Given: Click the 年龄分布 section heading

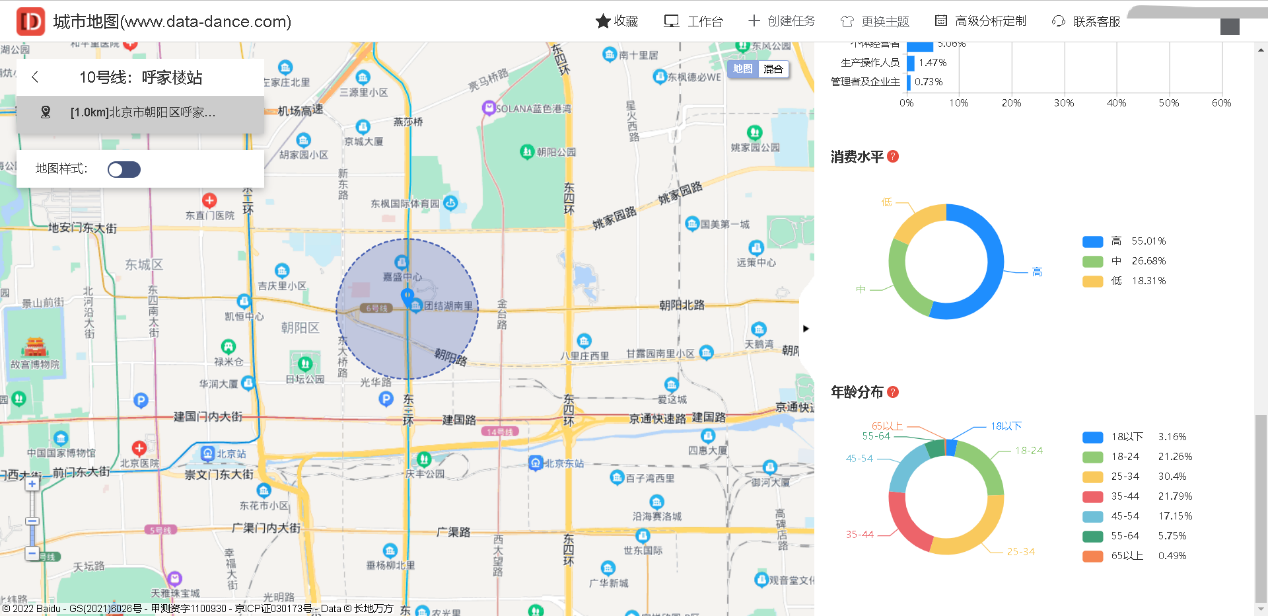Looking at the screenshot, I should coord(857,392).
